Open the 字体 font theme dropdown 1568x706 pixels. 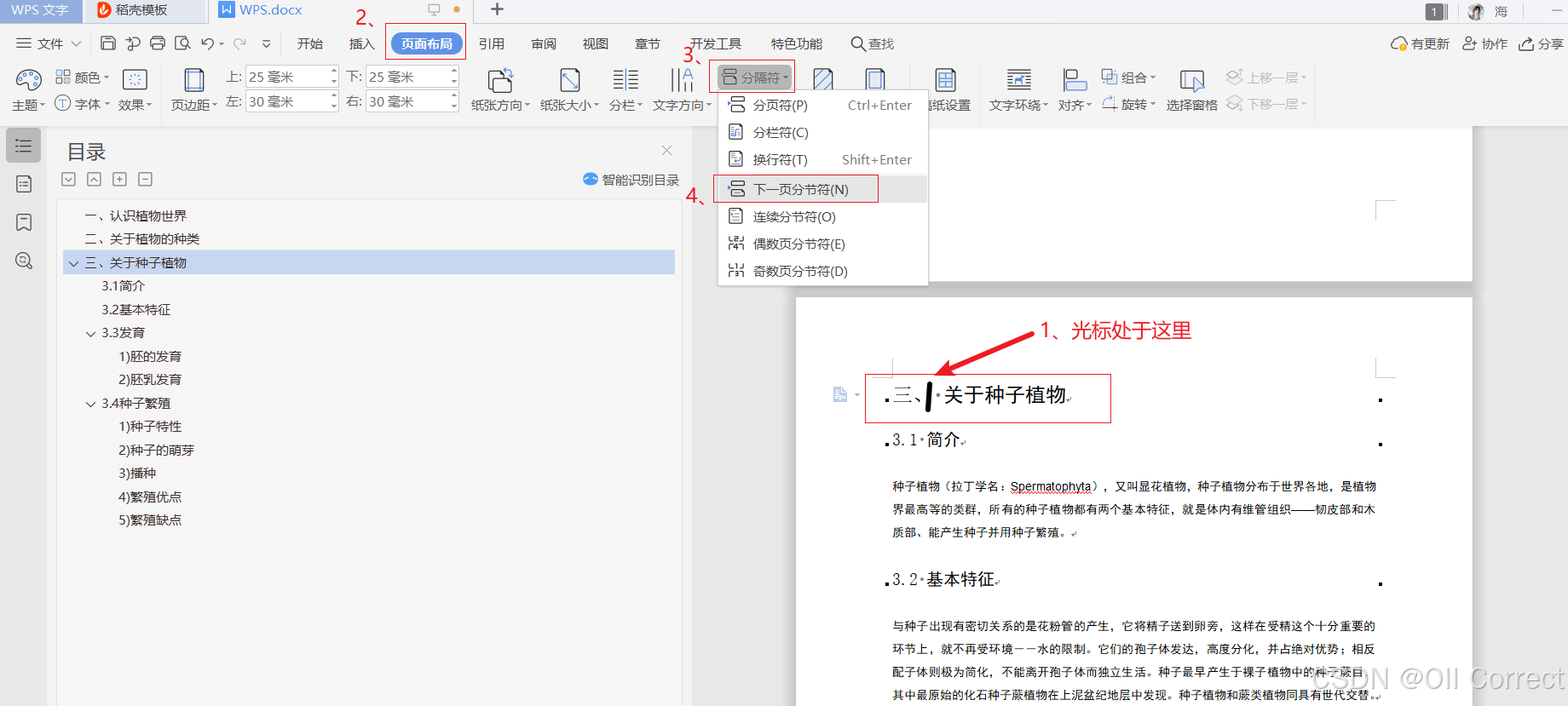click(83, 104)
